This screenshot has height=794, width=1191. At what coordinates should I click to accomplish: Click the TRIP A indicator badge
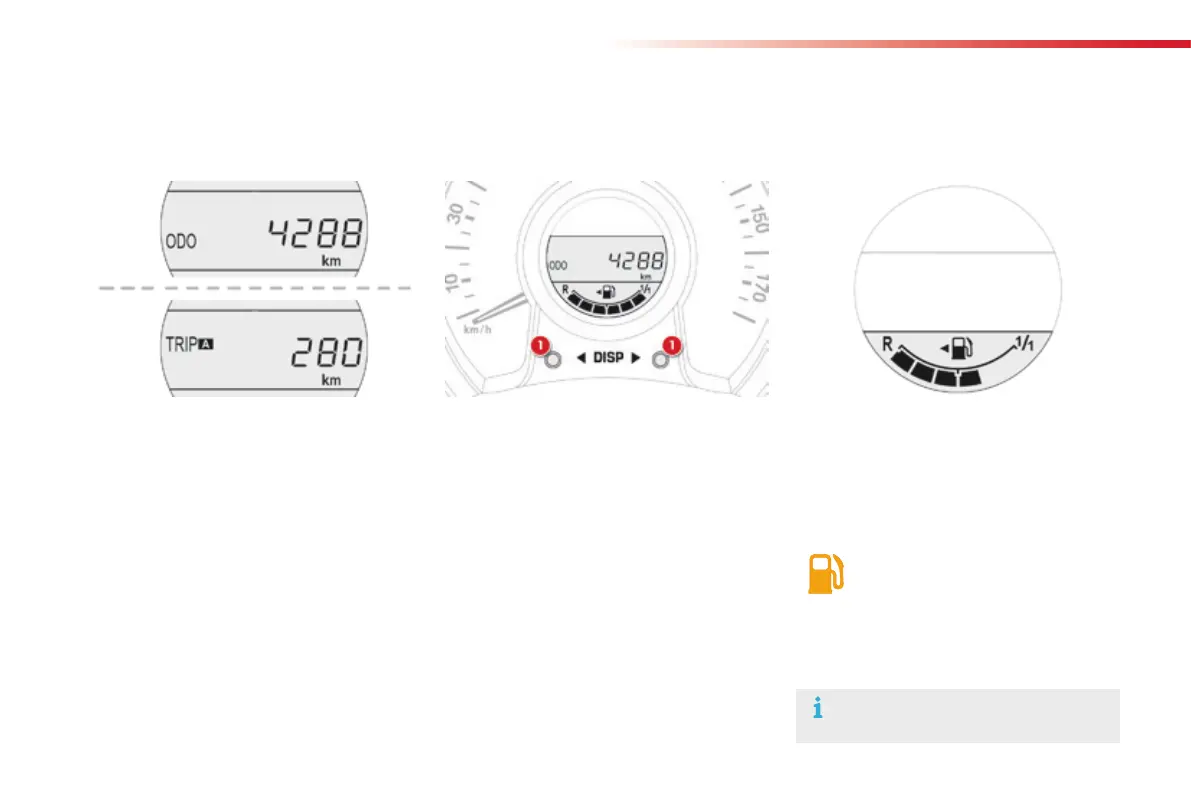point(206,344)
